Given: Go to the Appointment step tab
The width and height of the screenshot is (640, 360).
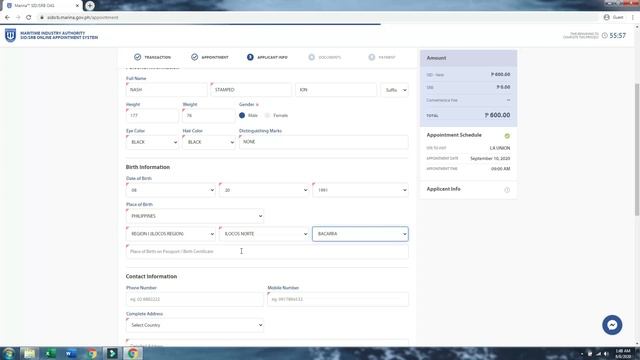Looking at the screenshot, I should (210, 57).
